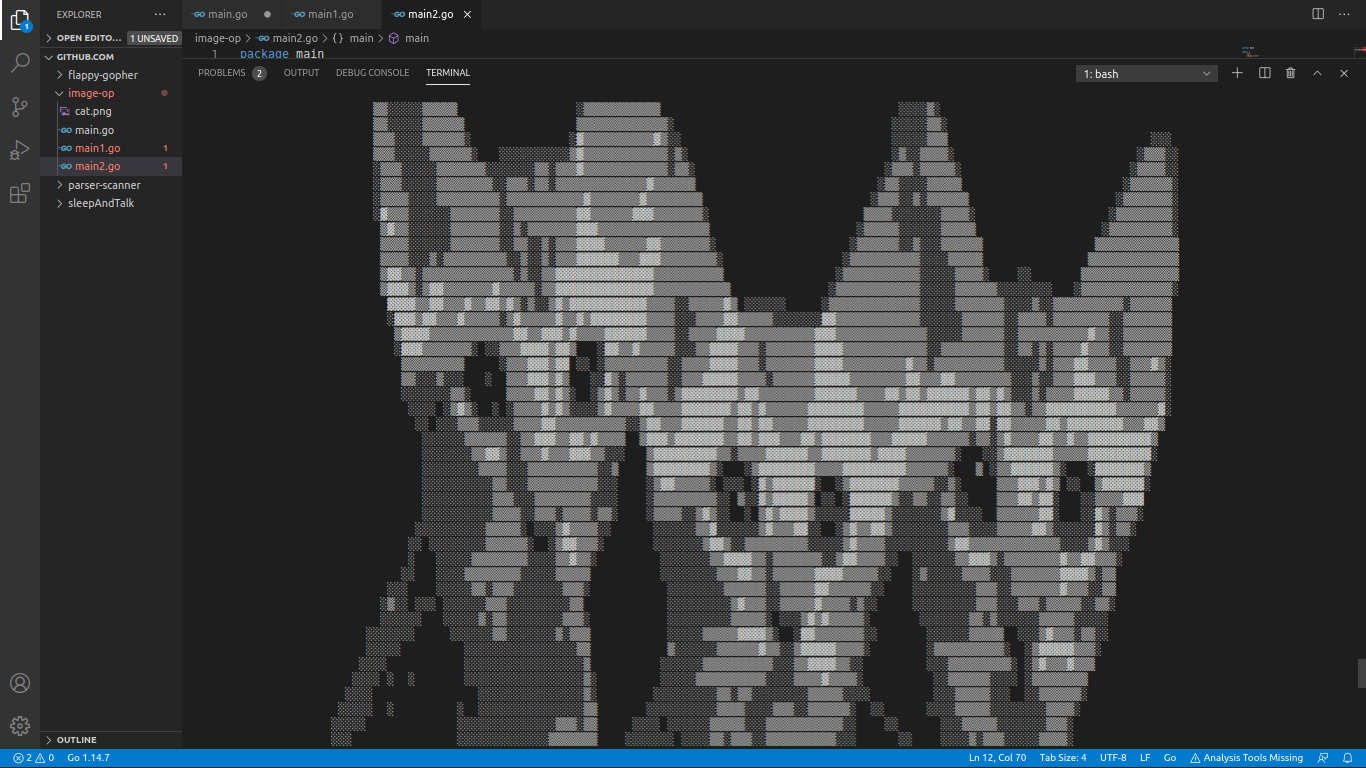
Task: Open the Manage gear settings
Action: tap(20, 726)
